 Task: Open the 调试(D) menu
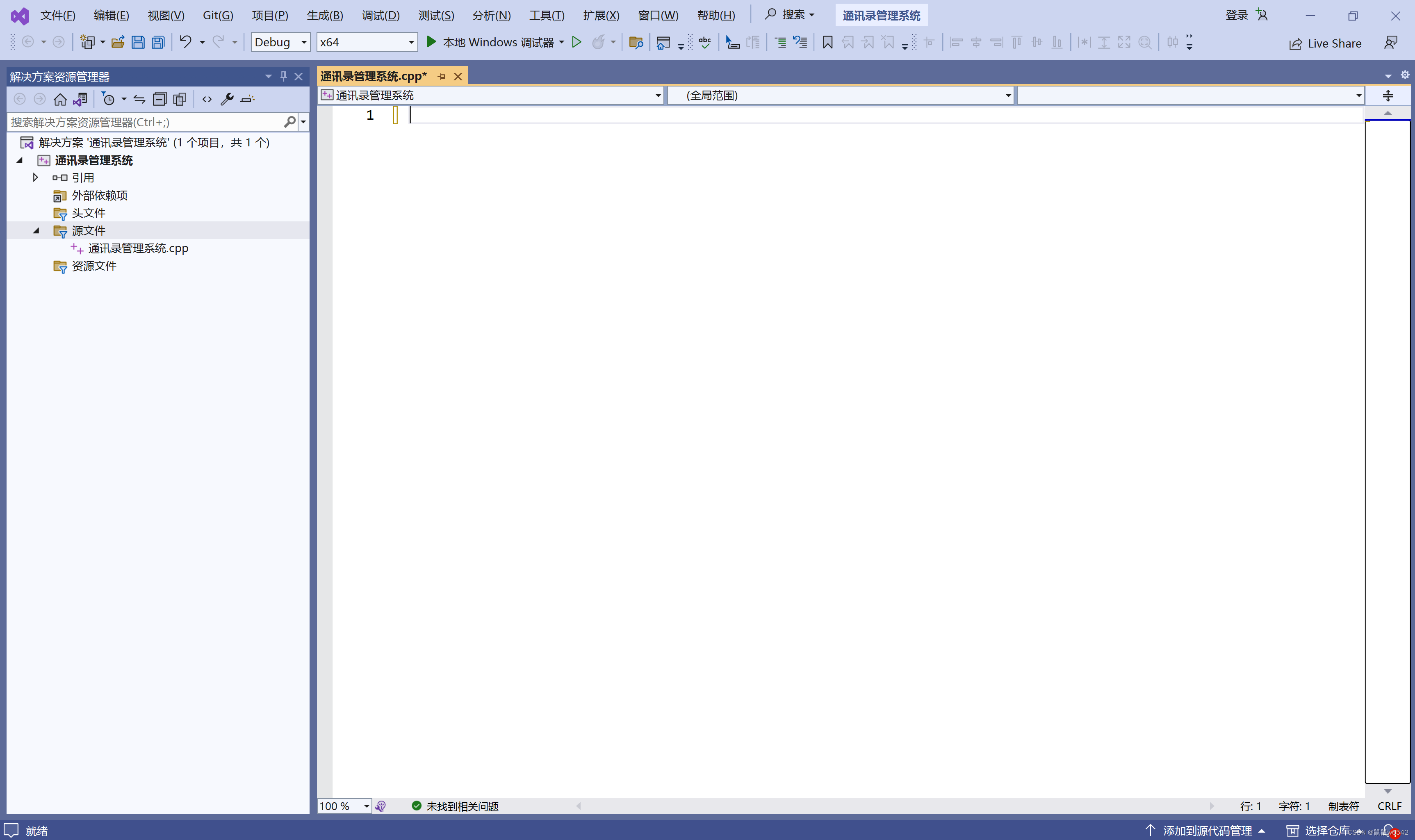click(x=381, y=15)
